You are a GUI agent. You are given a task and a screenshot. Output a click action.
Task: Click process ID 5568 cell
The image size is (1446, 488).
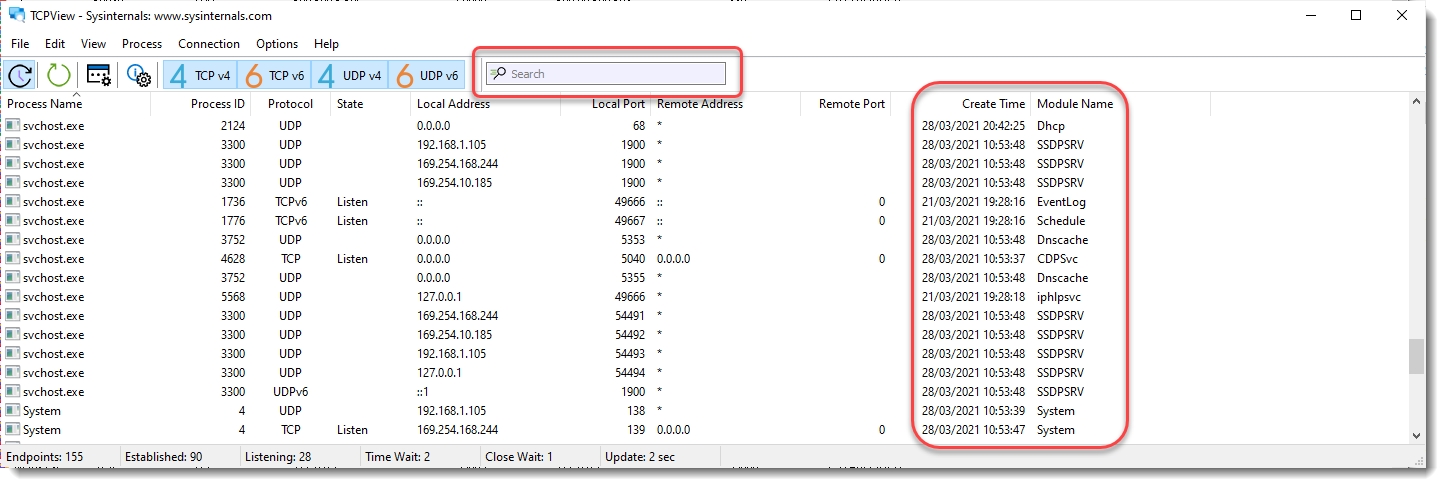click(232, 297)
